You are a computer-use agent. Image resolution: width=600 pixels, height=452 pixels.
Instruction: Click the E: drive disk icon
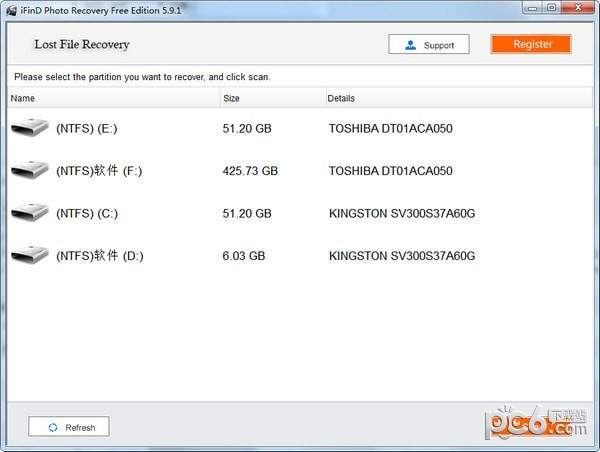point(30,128)
